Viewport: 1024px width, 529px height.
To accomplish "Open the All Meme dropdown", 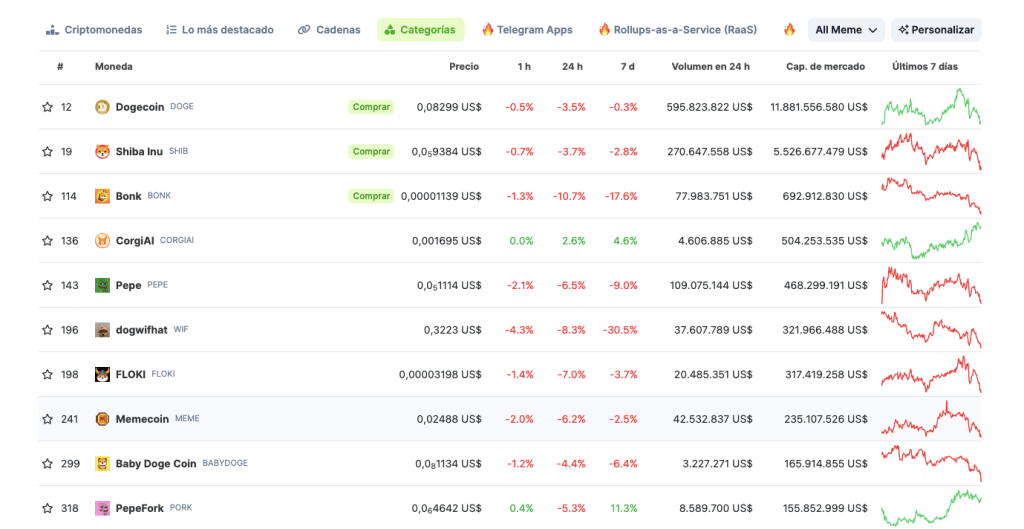I will (846, 30).
